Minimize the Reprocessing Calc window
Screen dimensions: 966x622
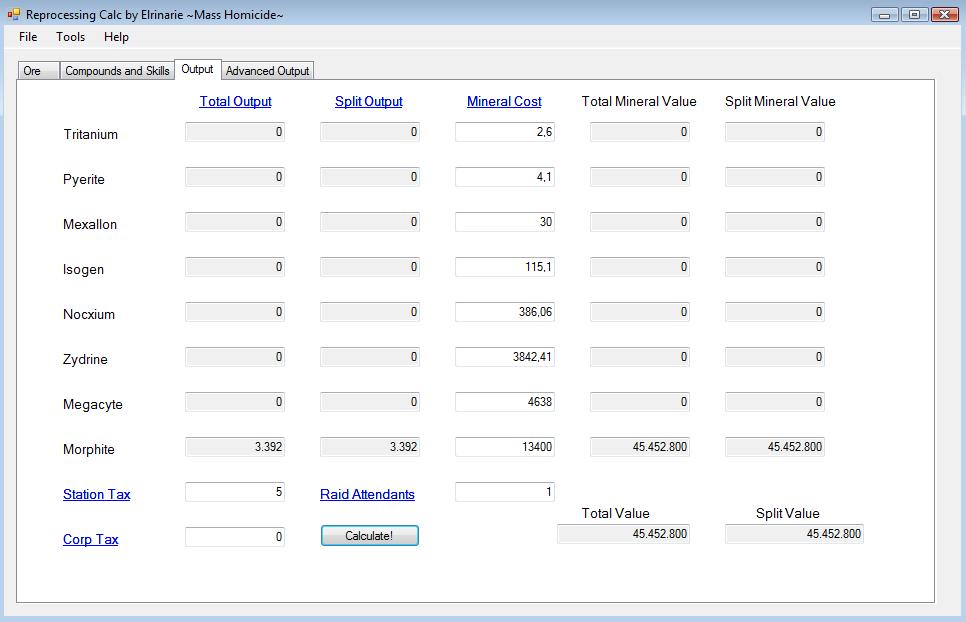(885, 15)
